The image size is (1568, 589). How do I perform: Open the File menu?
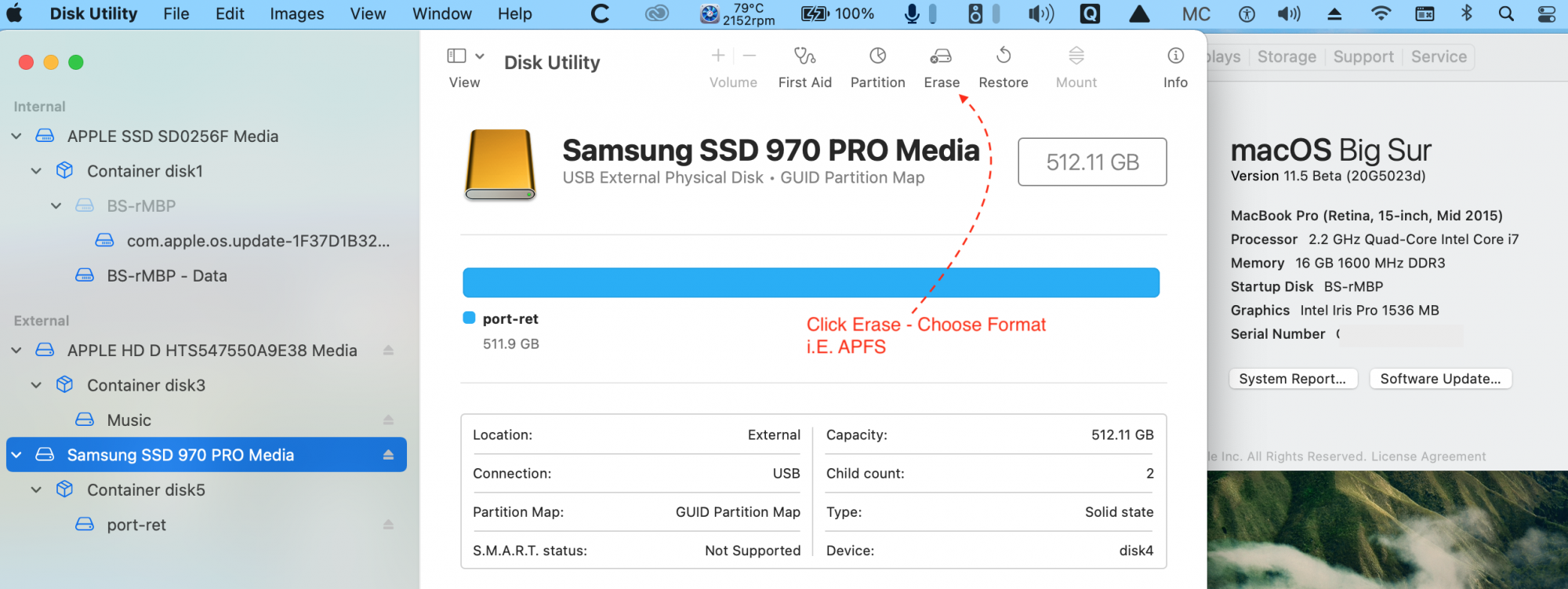pyautogui.click(x=176, y=13)
